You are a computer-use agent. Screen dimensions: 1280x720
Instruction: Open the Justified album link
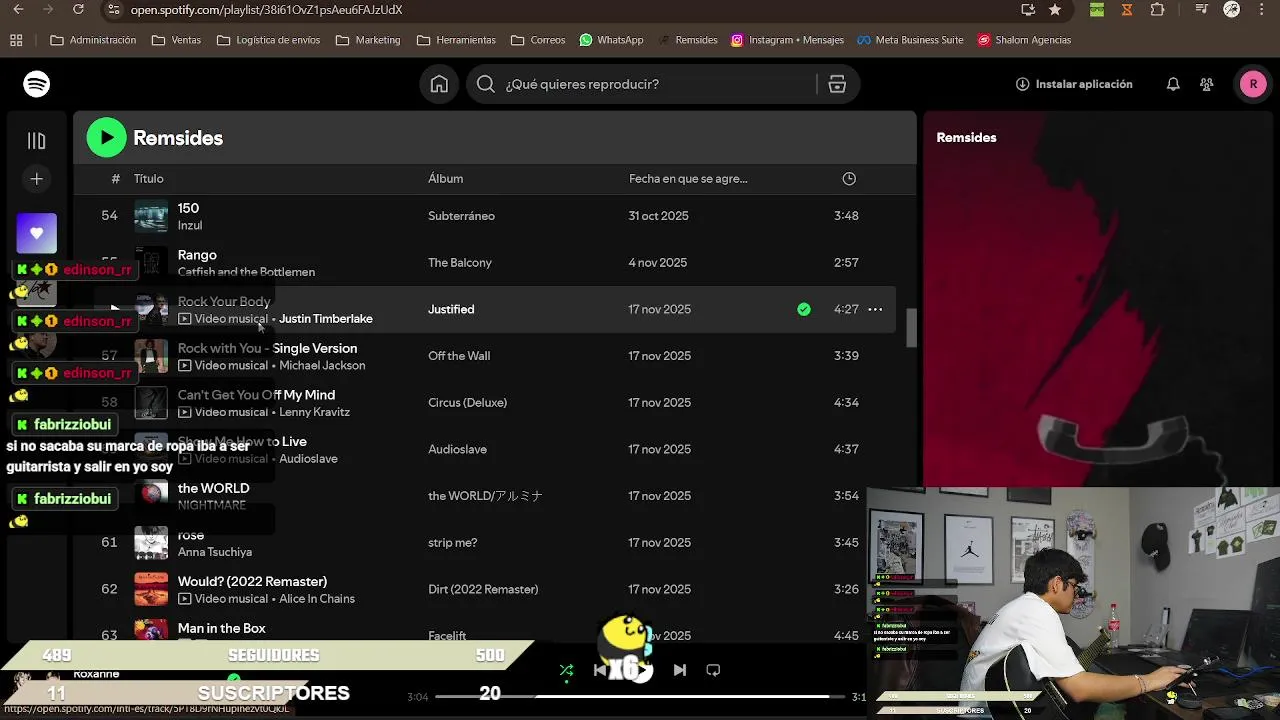coord(451,309)
